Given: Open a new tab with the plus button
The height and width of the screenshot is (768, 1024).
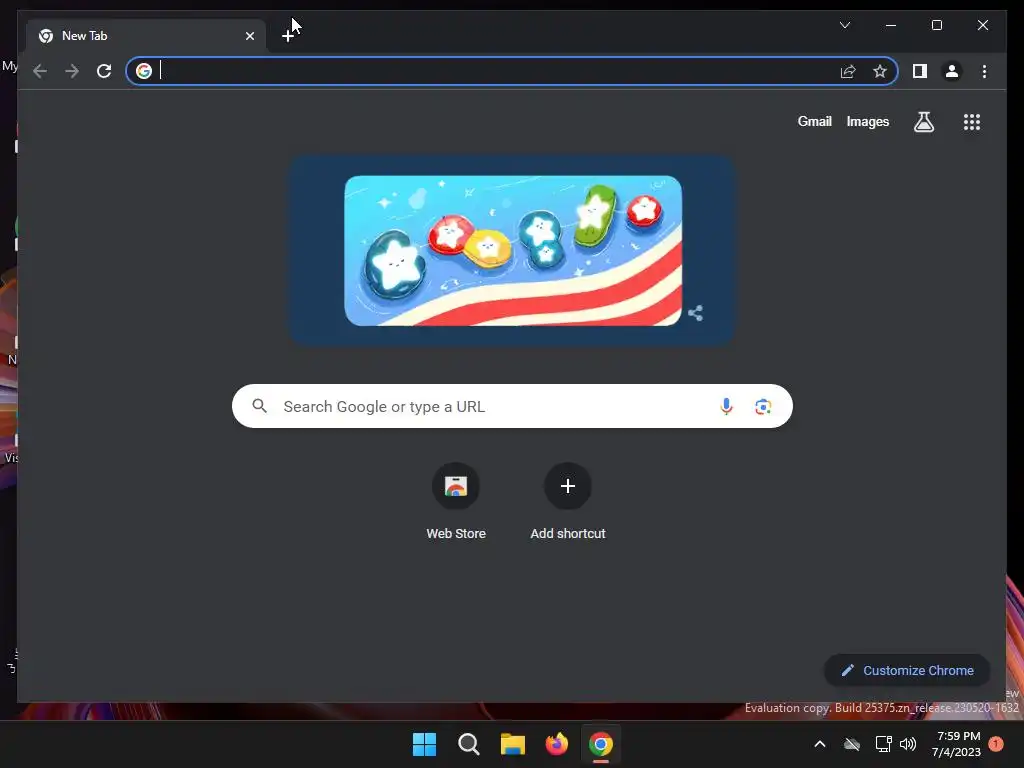Looking at the screenshot, I should click(x=288, y=36).
